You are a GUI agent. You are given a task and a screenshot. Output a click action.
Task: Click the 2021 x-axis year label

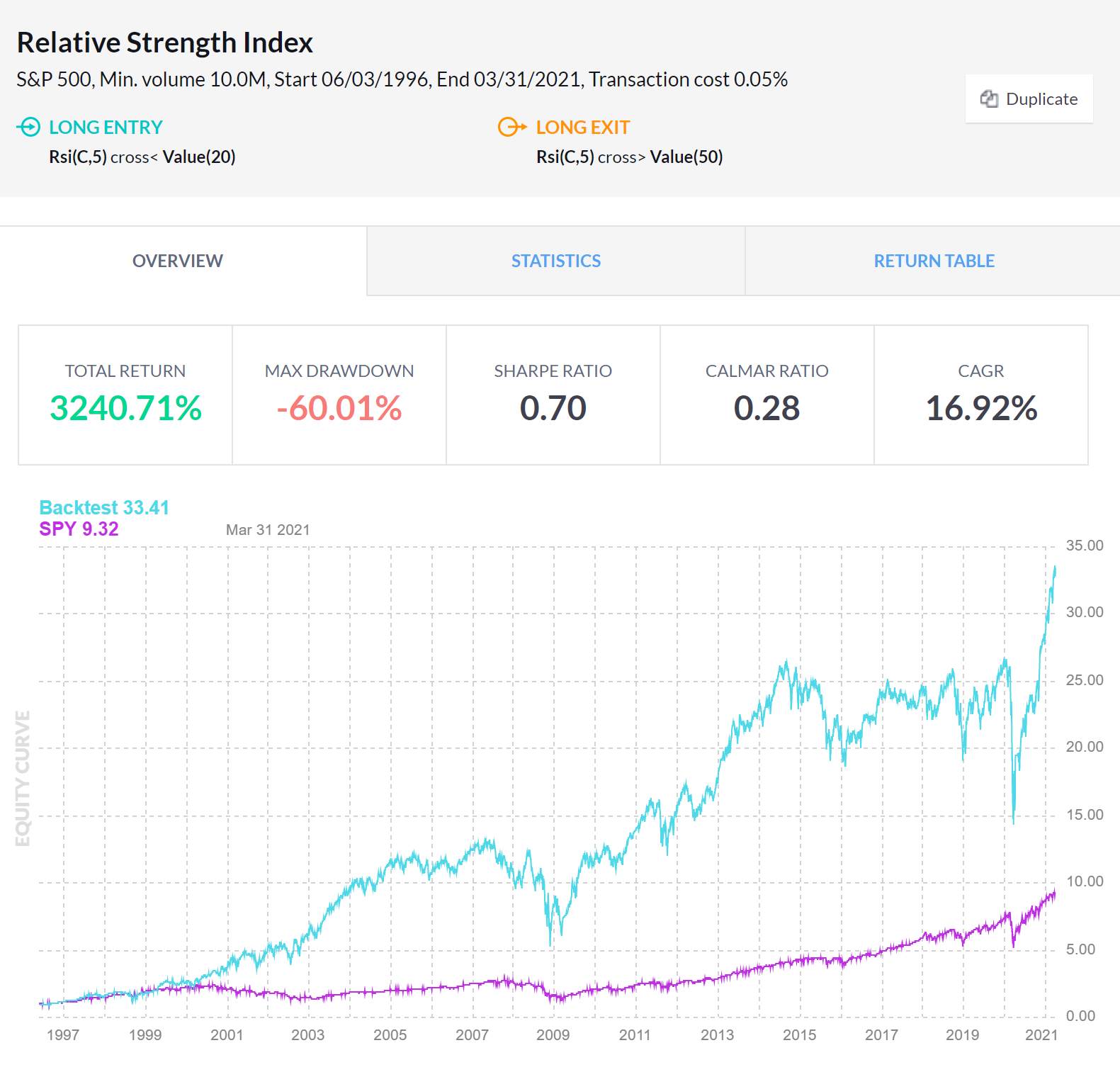1041,1034
